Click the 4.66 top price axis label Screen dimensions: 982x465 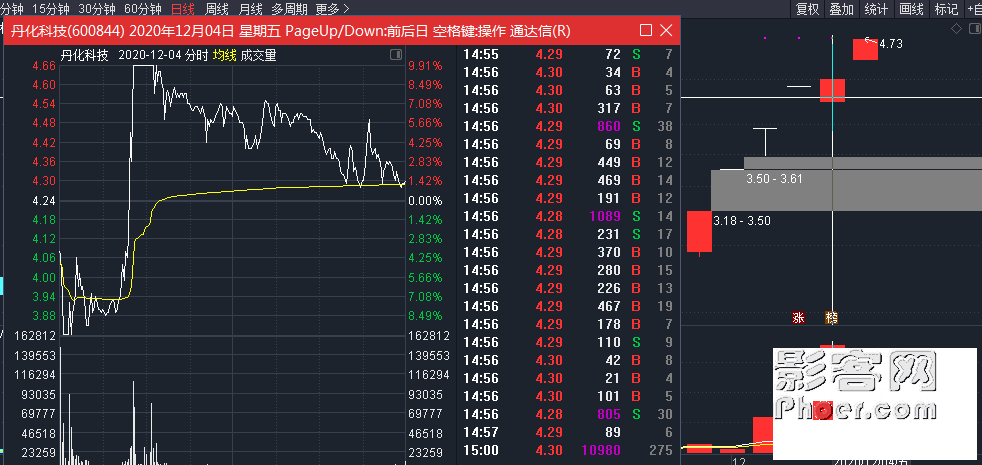tap(44, 66)
